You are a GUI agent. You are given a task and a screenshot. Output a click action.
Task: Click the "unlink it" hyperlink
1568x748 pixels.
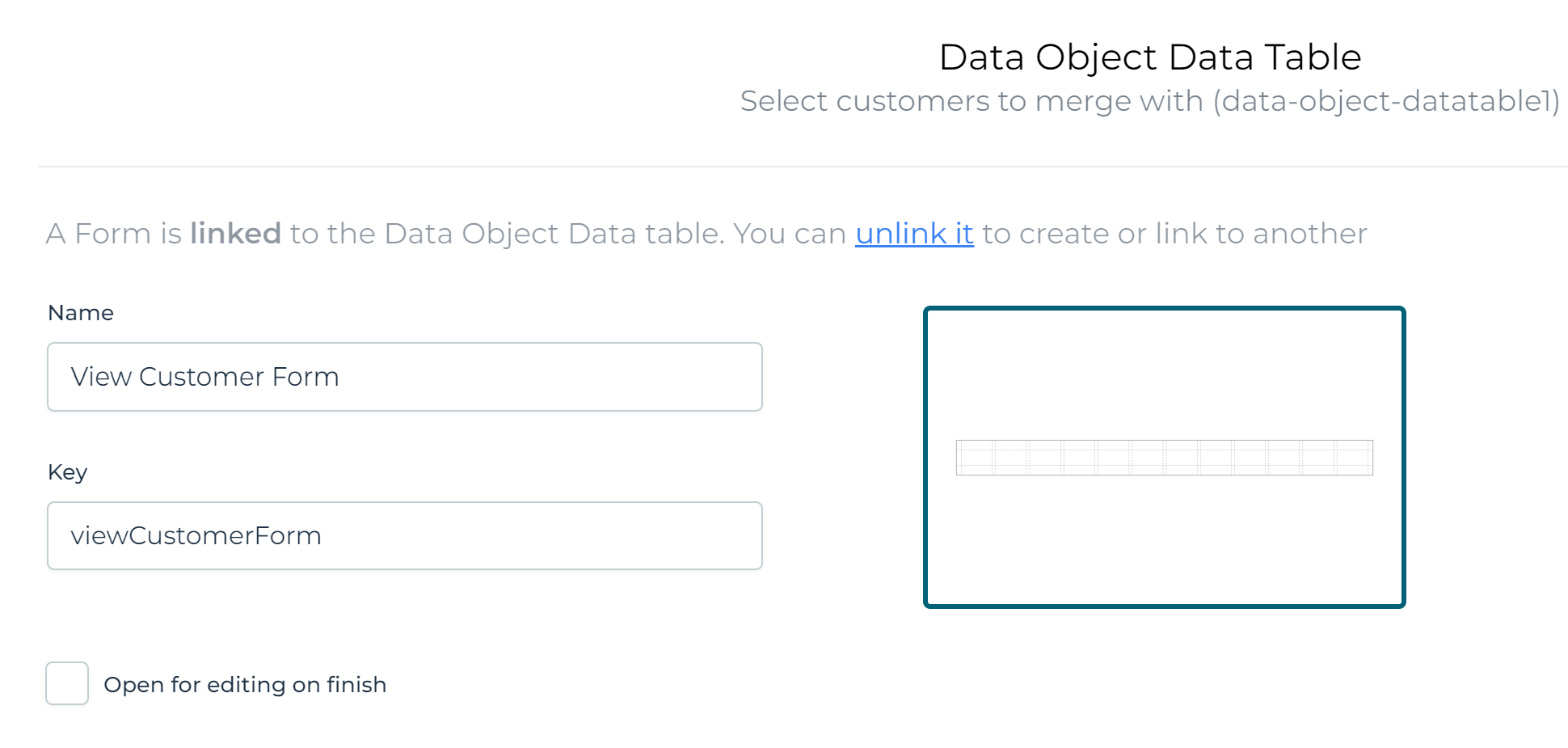(914, 234)
